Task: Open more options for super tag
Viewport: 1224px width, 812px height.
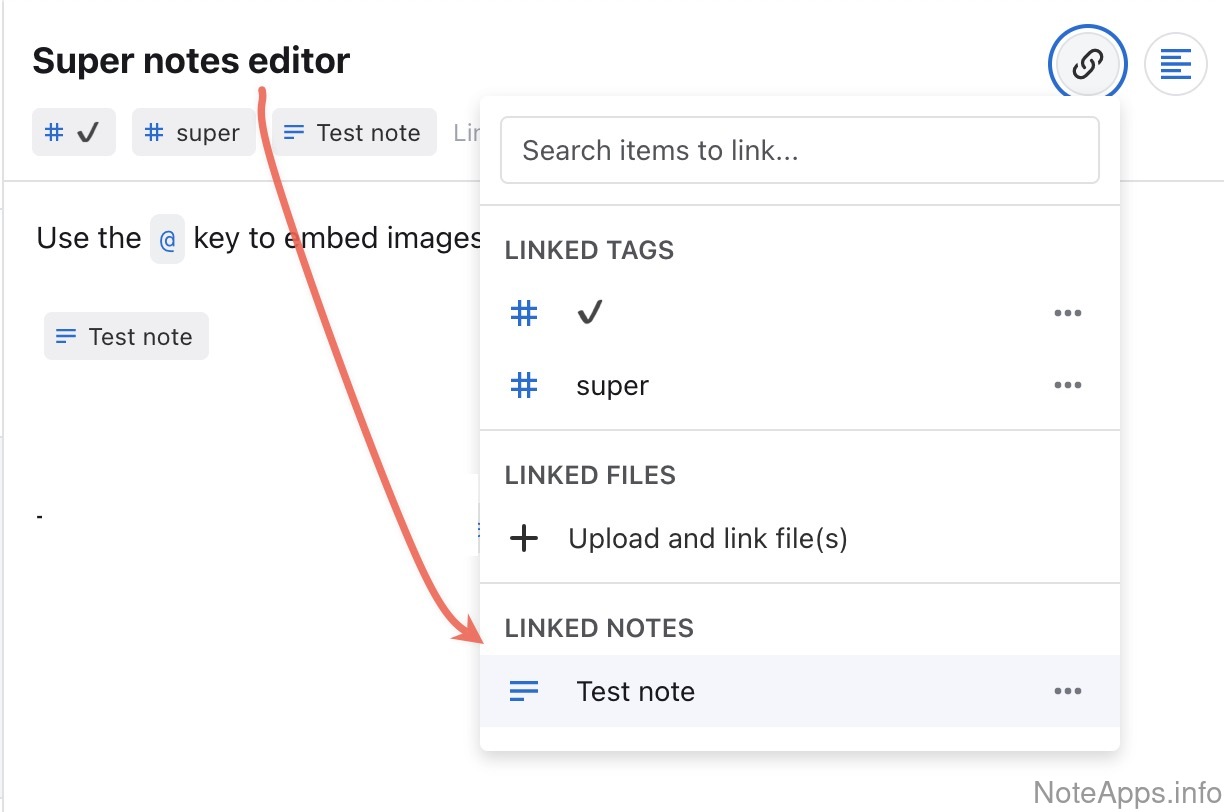Action: click(1067, 386)
